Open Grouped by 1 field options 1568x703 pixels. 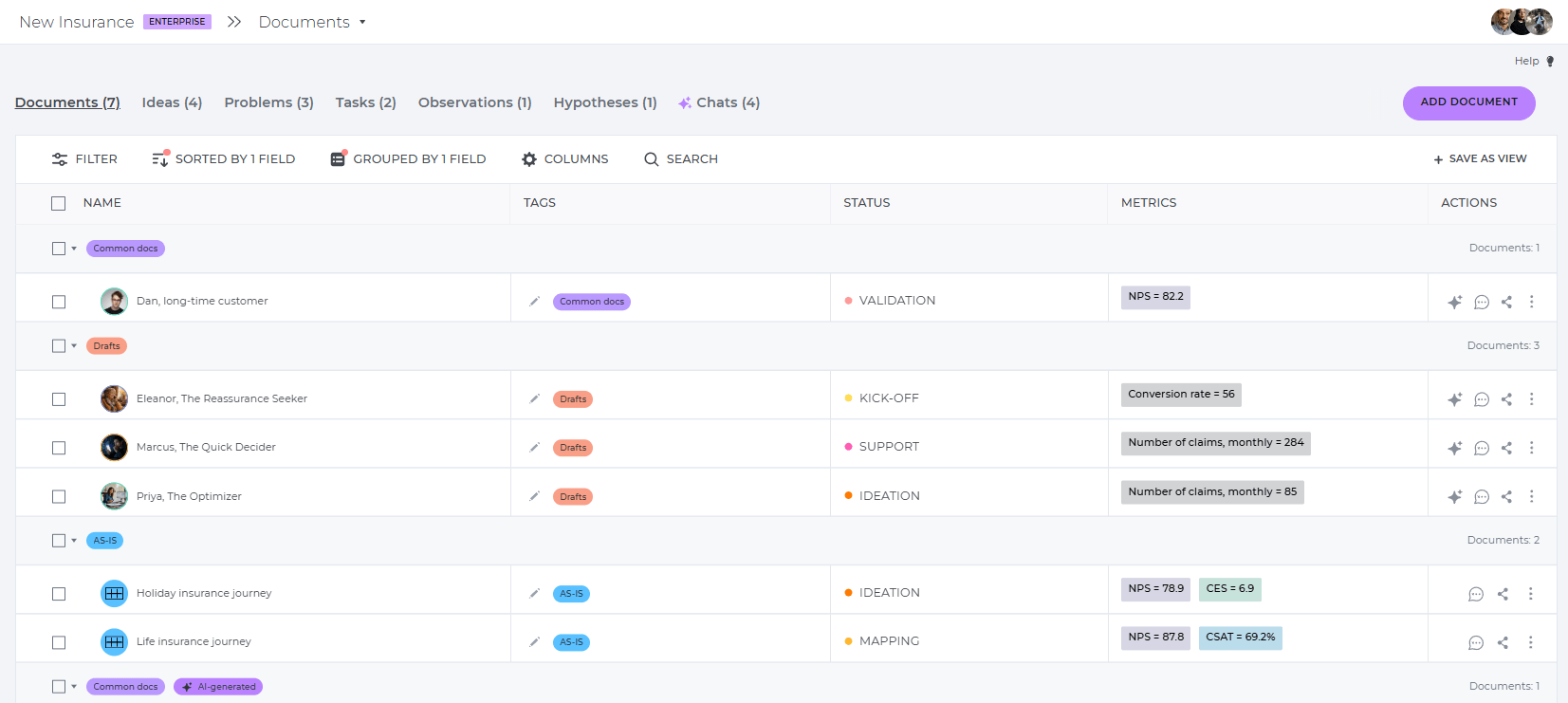tap(408, 159)
